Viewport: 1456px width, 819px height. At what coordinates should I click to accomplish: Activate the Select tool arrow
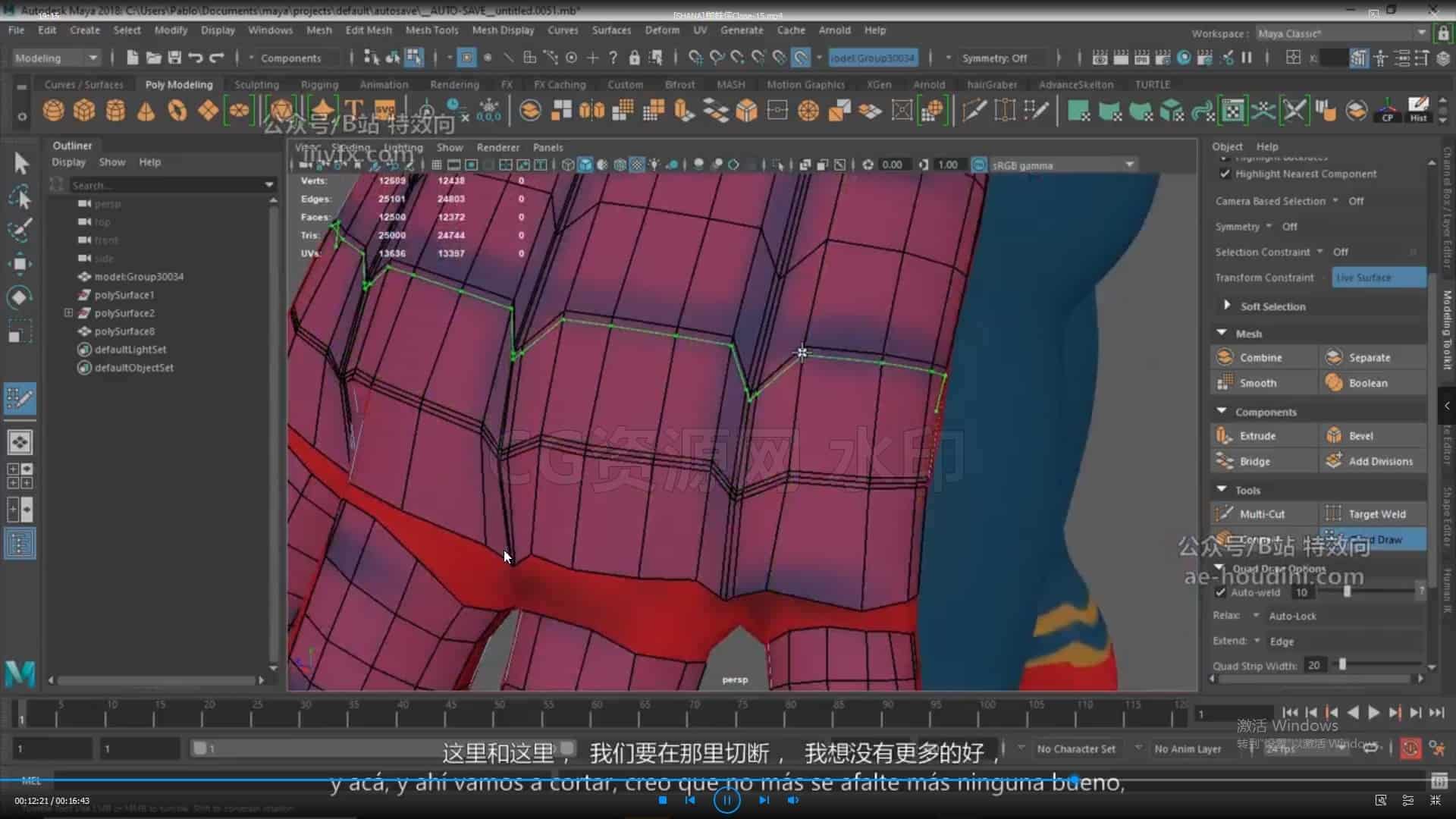pyautogui.click(x=20, y=164)
